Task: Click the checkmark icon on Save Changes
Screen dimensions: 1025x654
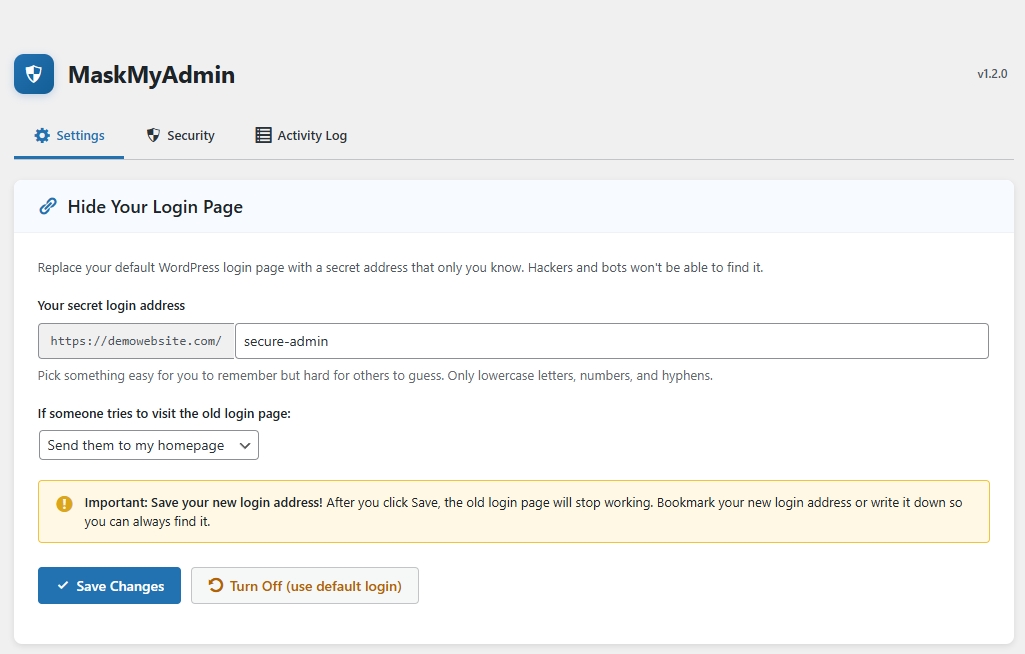Action: tap(63, 586)
